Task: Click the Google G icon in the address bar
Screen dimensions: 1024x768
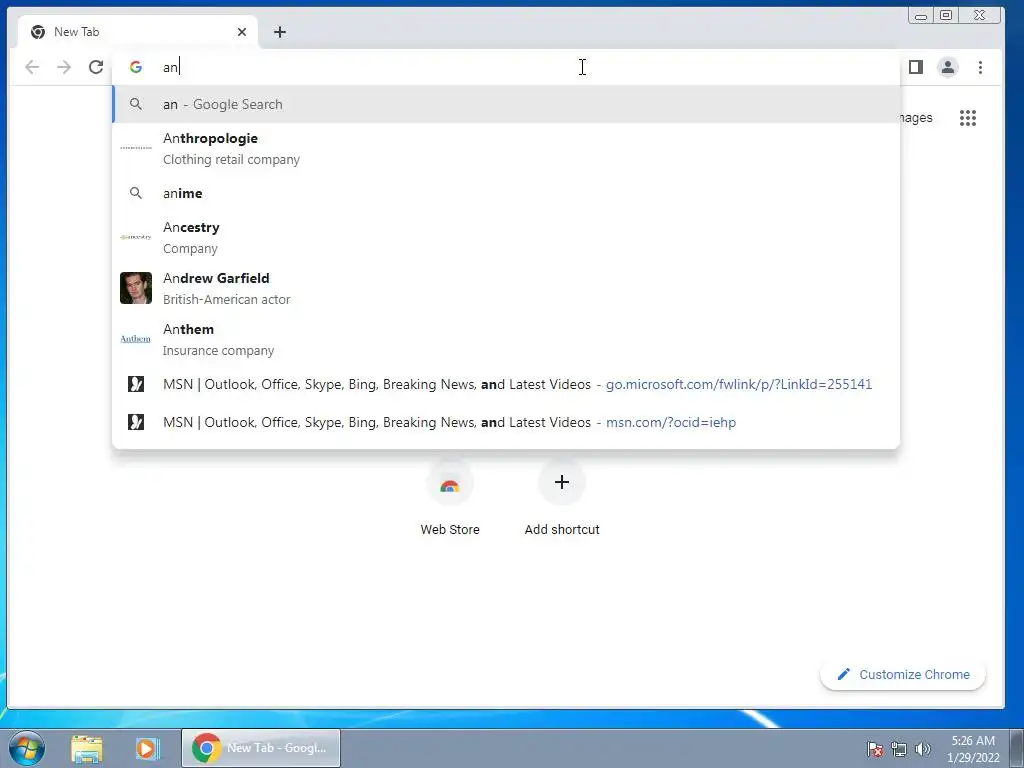Action: [x=136, y=67]
